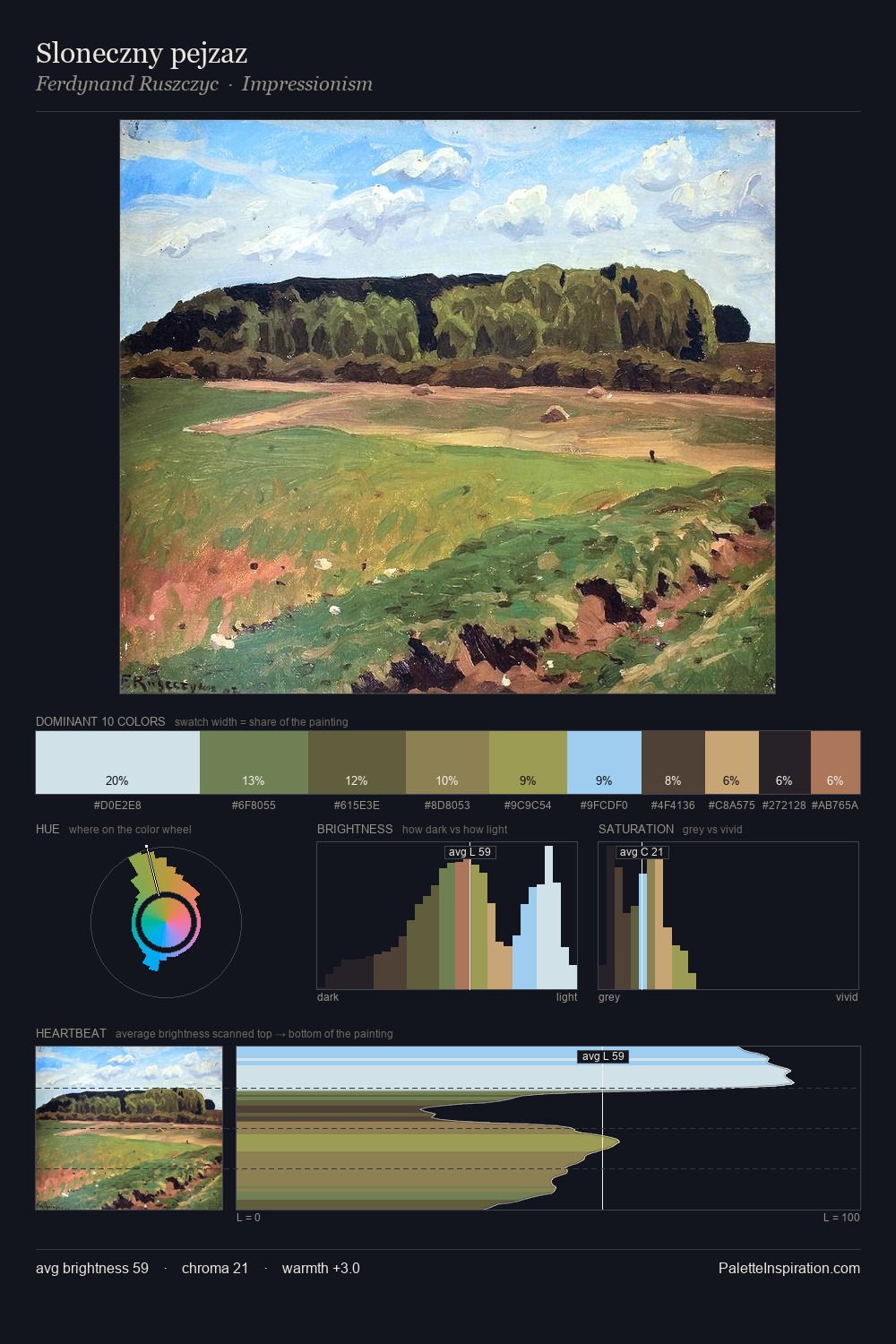Click the 'avg brightness 59' footer stat
The width and height of the screenshot is (896, 1344).
point(92,1268)
